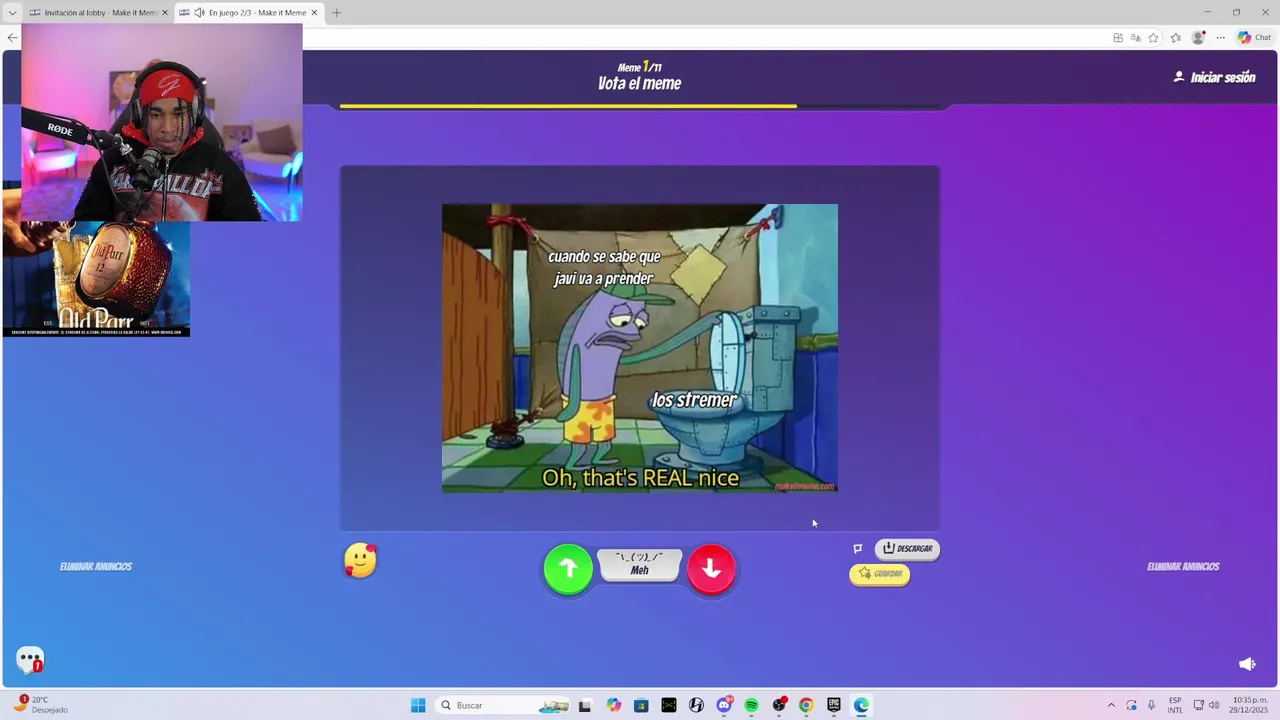
Task: Open Spotify from taskbar
Action: (x=751, y=705)
